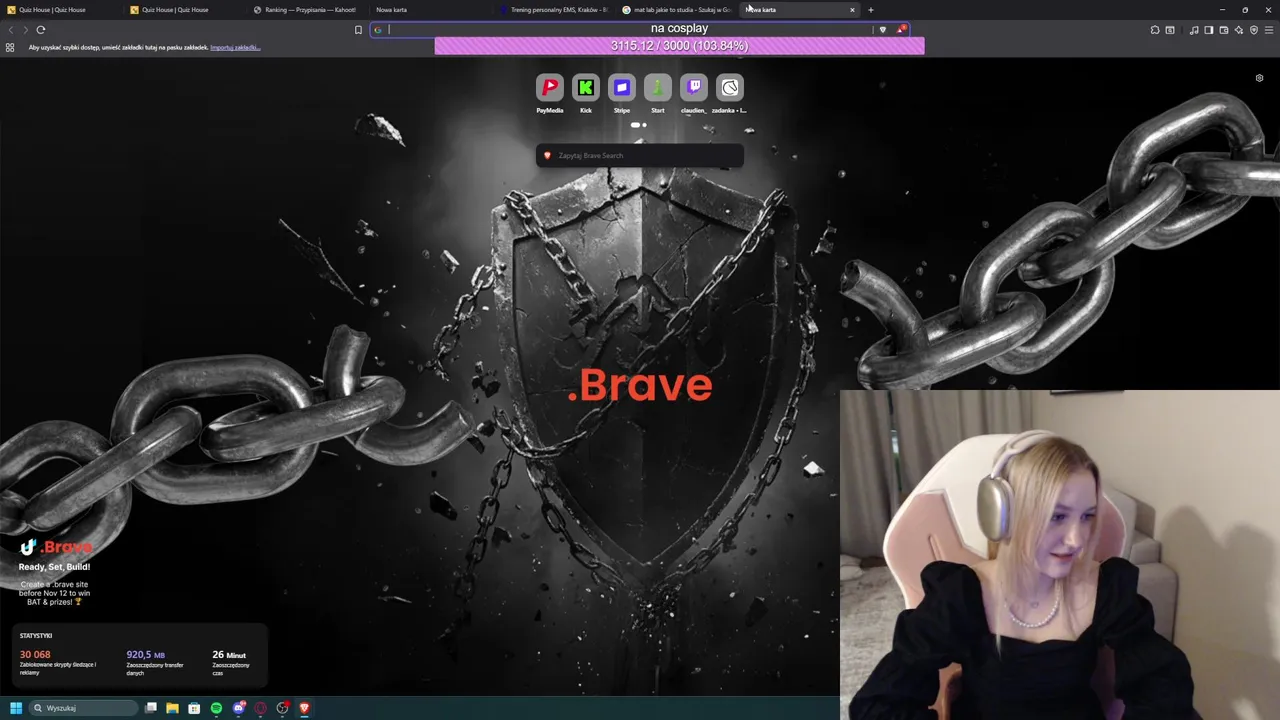The width and height of the screenshot is (1280, 720).
Task: Open Brave main menu hamburger icon
Action: coord(1269,30)
